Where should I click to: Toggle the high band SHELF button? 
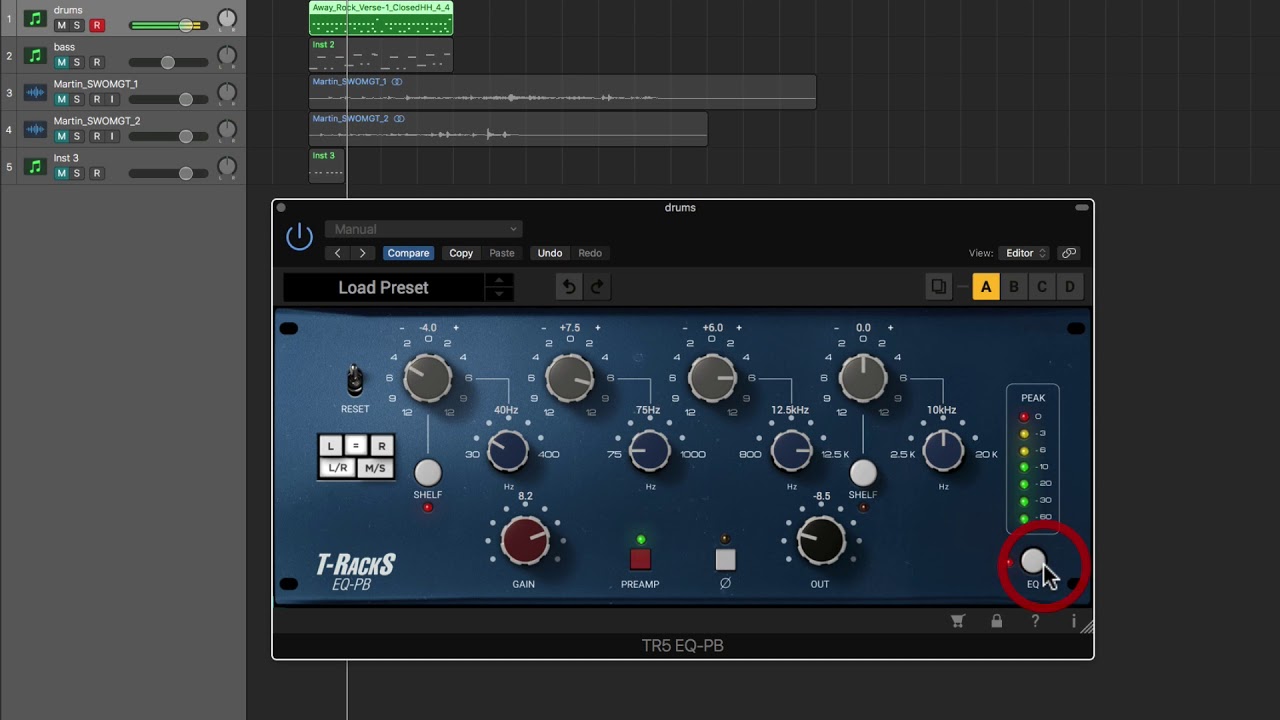pyautogui.click(x=862, y=472)
